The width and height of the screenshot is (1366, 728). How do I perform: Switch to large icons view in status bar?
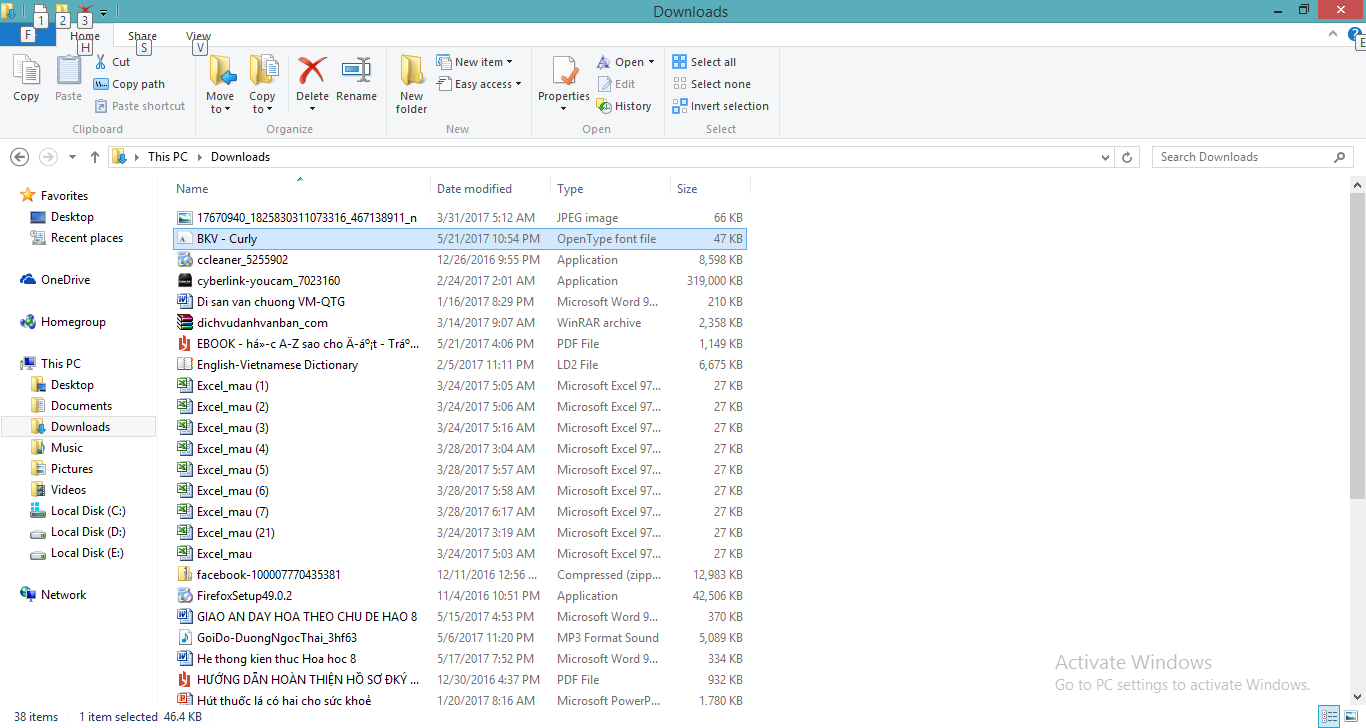(1350, 716)
